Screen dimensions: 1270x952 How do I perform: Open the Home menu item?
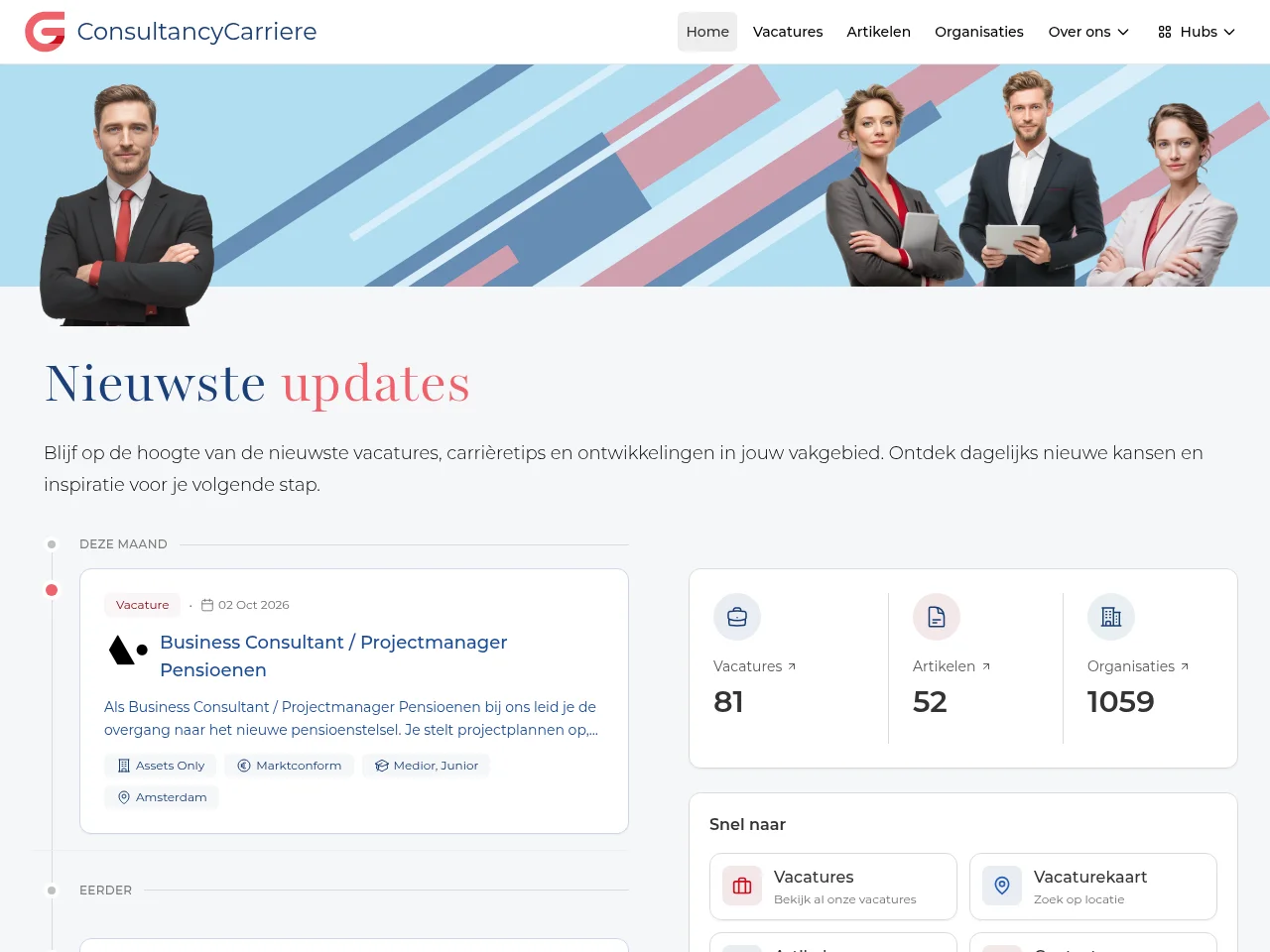707,32
